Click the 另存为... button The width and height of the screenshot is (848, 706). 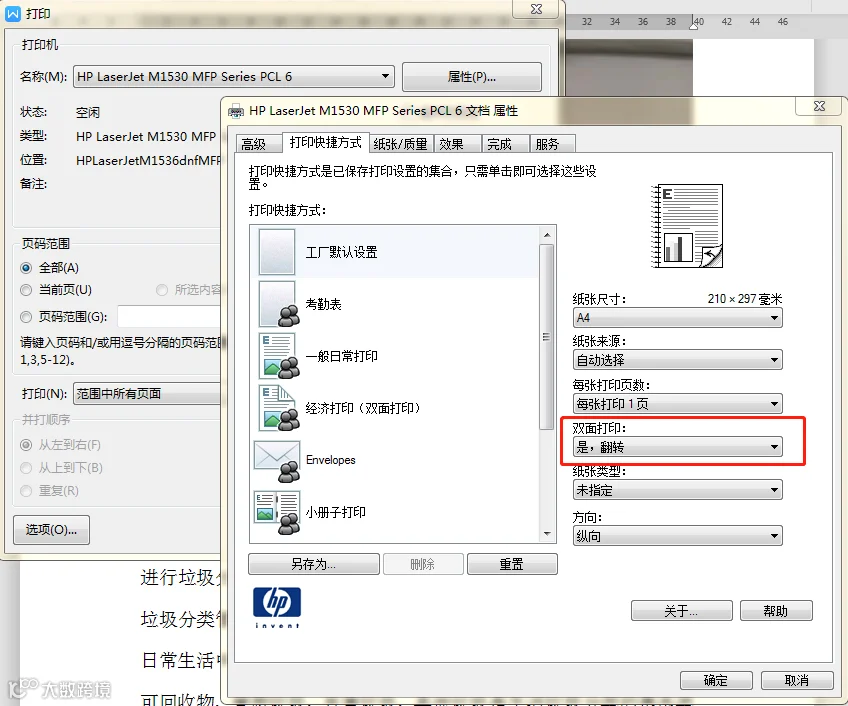coord(314,564)
